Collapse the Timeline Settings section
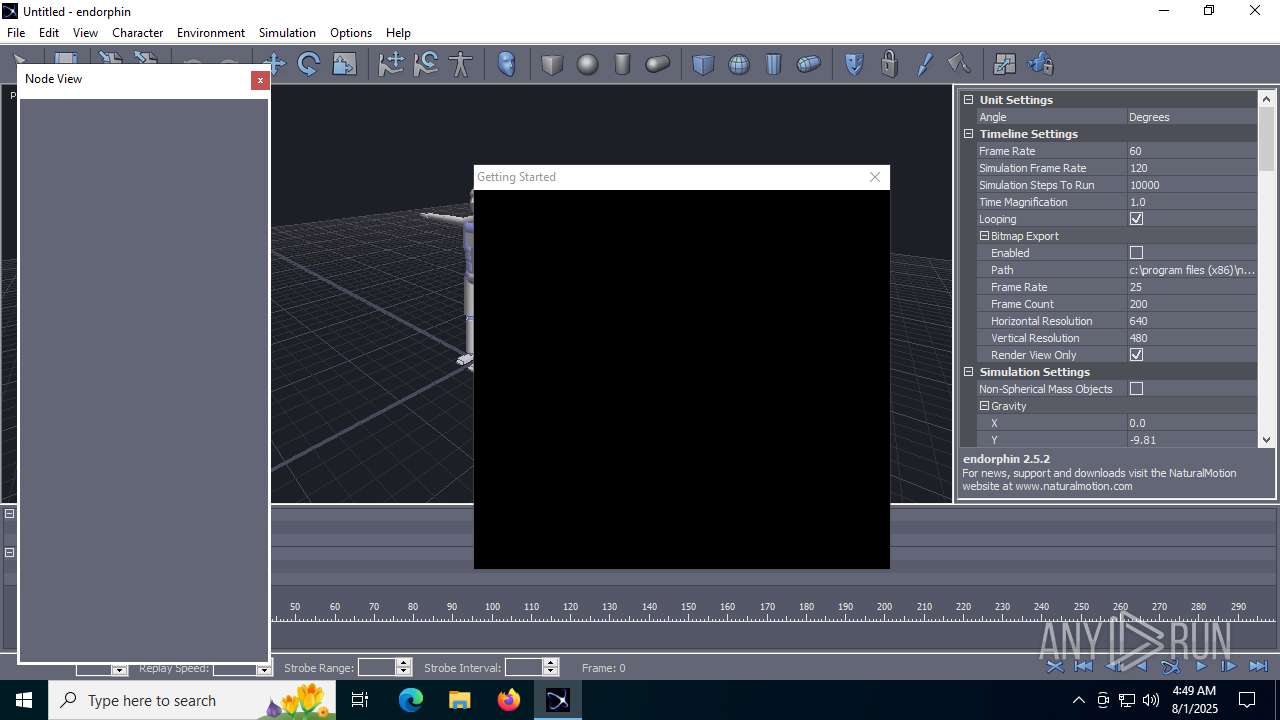This screenshot has height=720, width=1280. (x=968, y=134)
